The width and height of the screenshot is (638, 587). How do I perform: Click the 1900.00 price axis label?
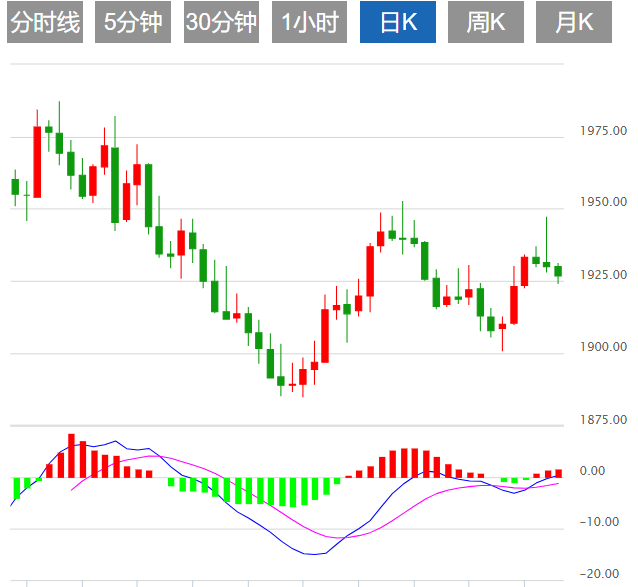[x=603, y=347]
